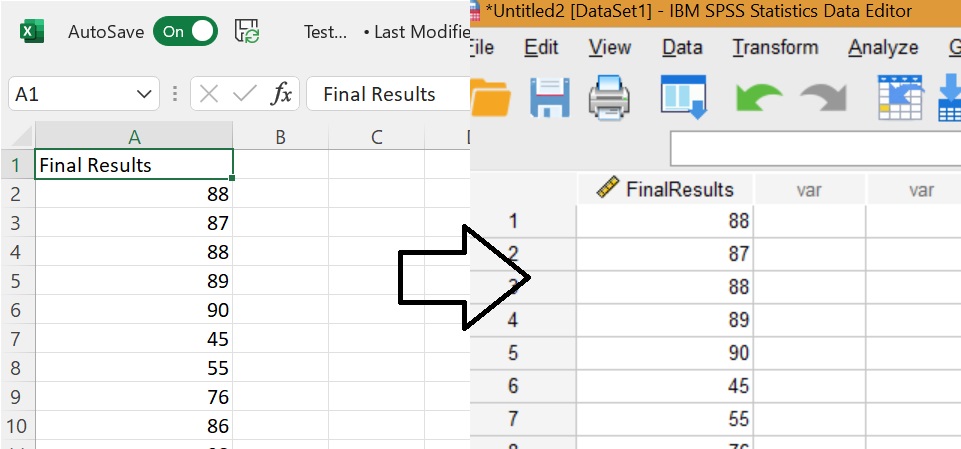Click the SPSS cell editor input box

pos(815,148)
